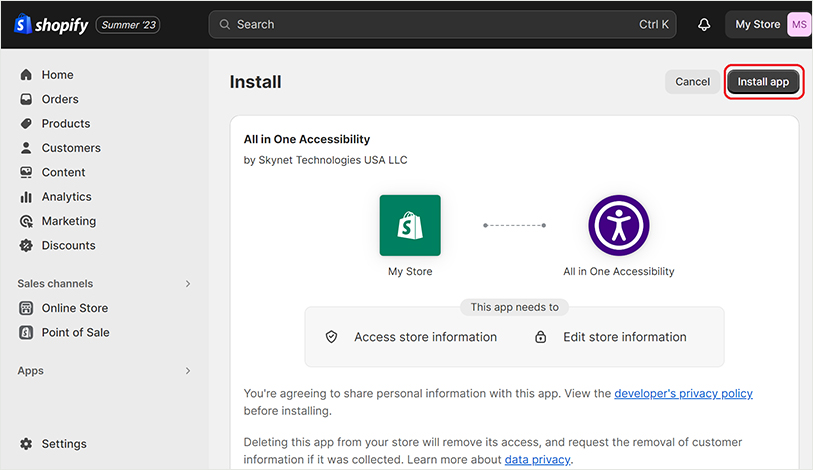
Task: Click the All in One Accessibility app logo
Action: click(619, 225)
